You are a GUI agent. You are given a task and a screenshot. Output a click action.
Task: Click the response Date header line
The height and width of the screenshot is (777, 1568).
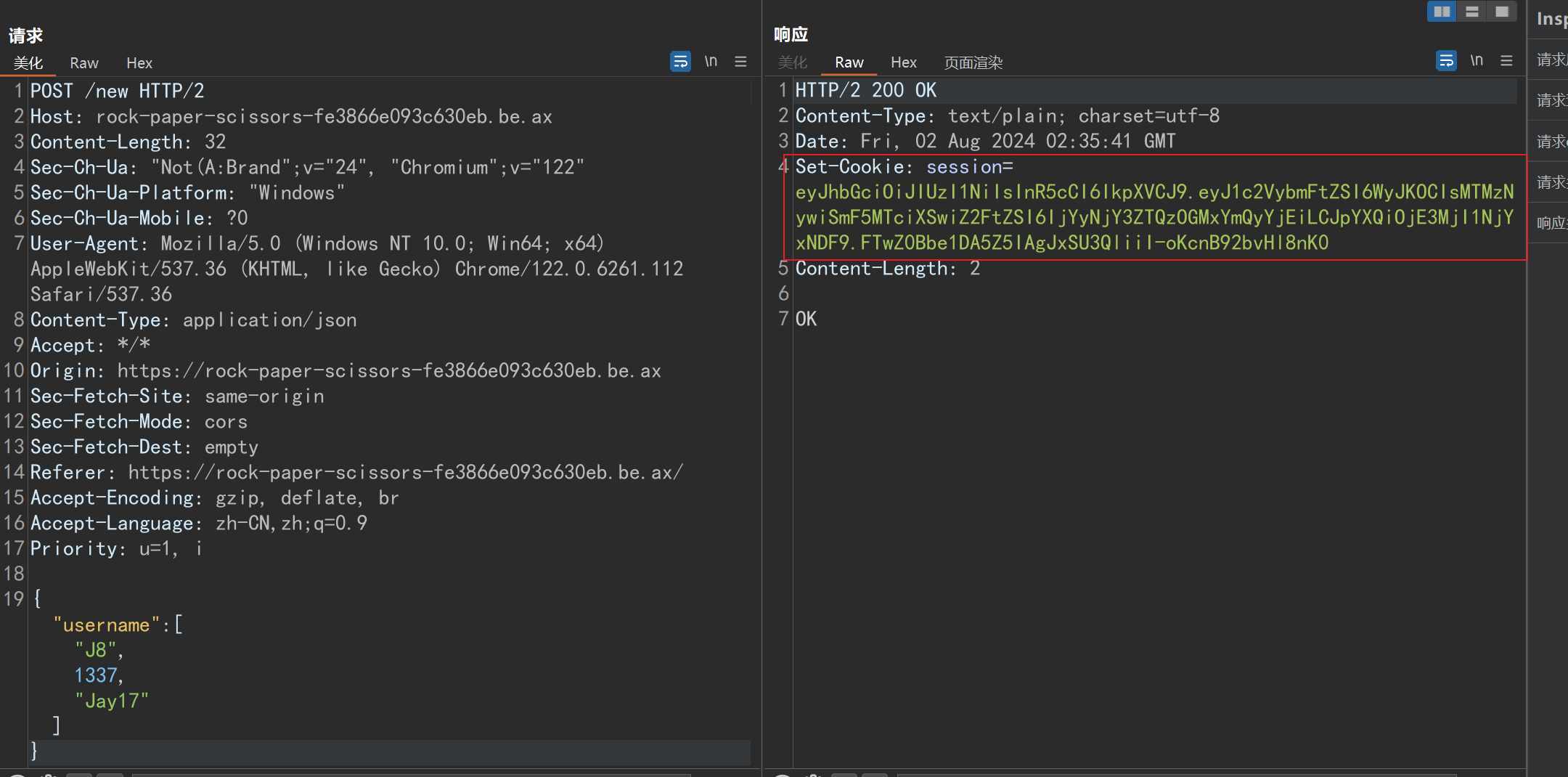coord(986,141)
